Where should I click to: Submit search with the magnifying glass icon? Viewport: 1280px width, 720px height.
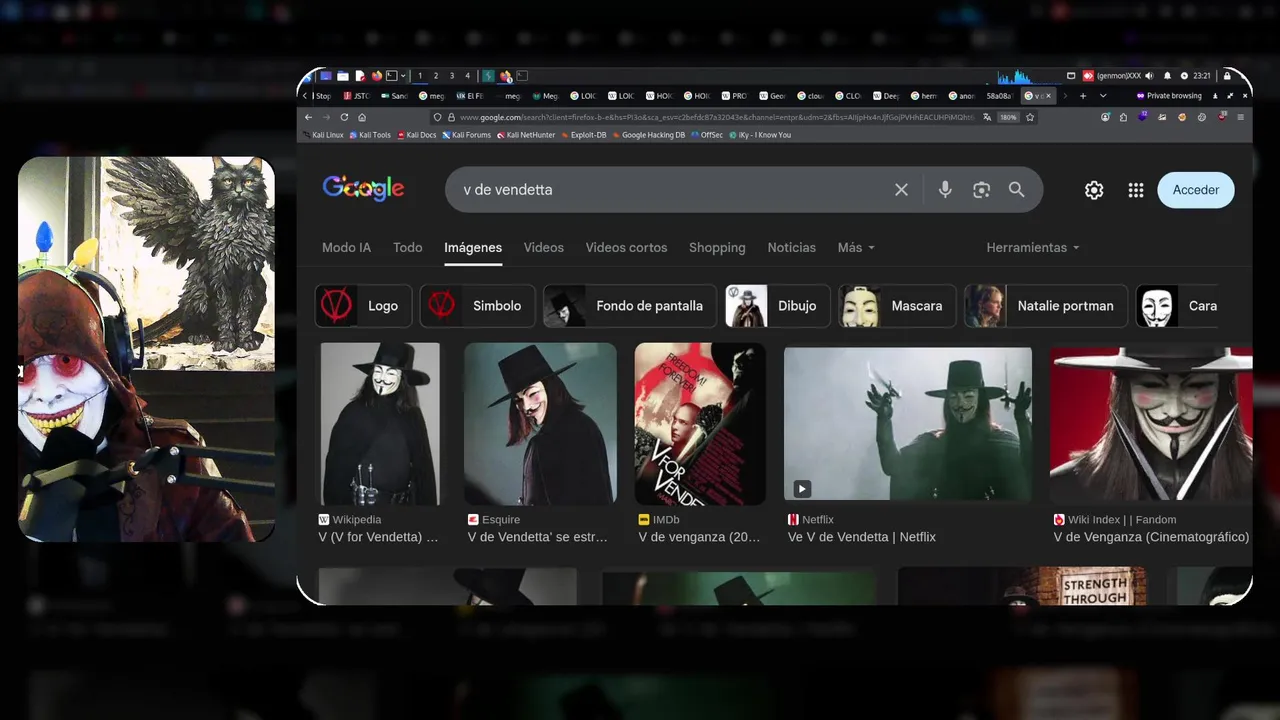1017,189
